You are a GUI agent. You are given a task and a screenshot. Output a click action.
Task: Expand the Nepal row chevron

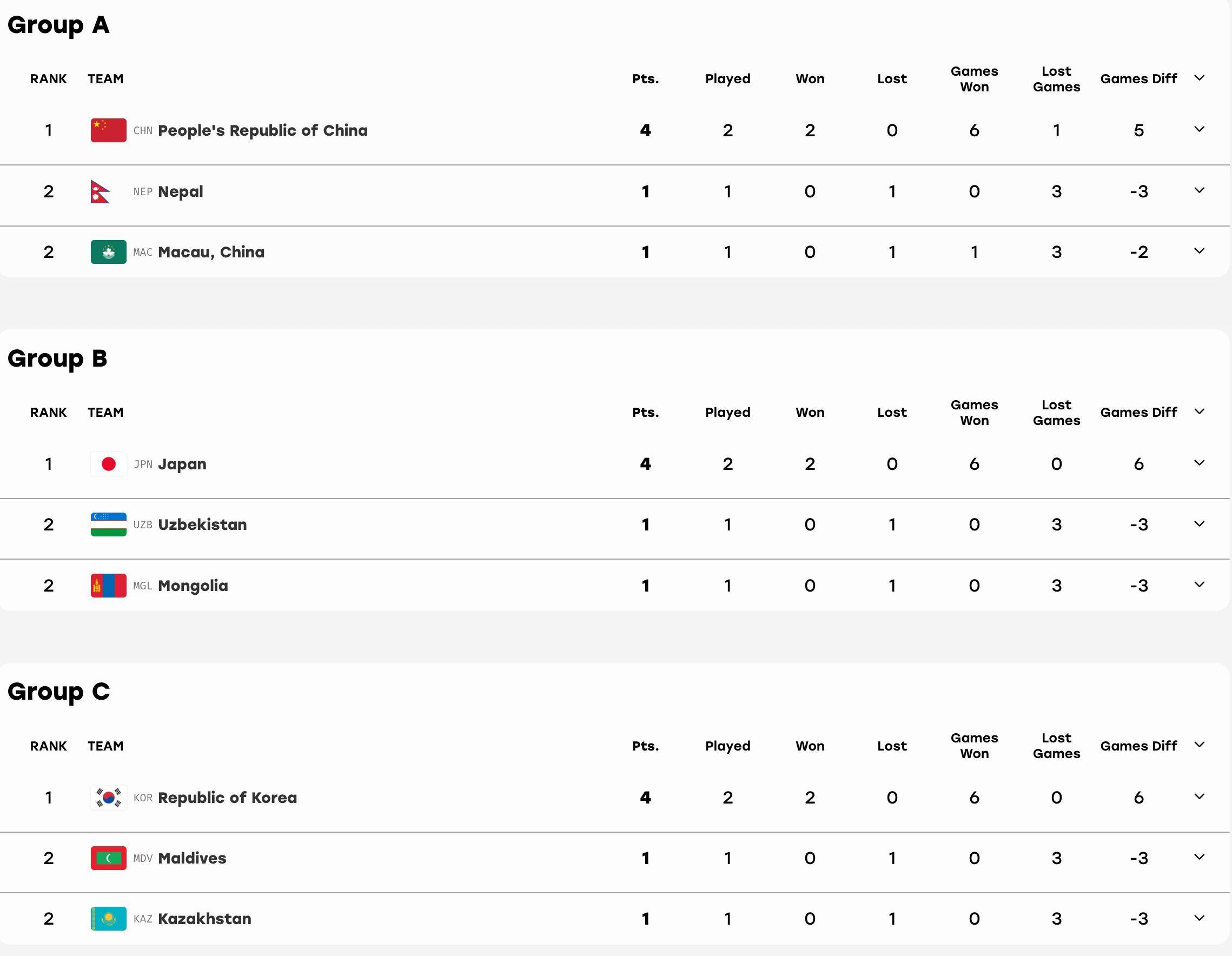1200,190
